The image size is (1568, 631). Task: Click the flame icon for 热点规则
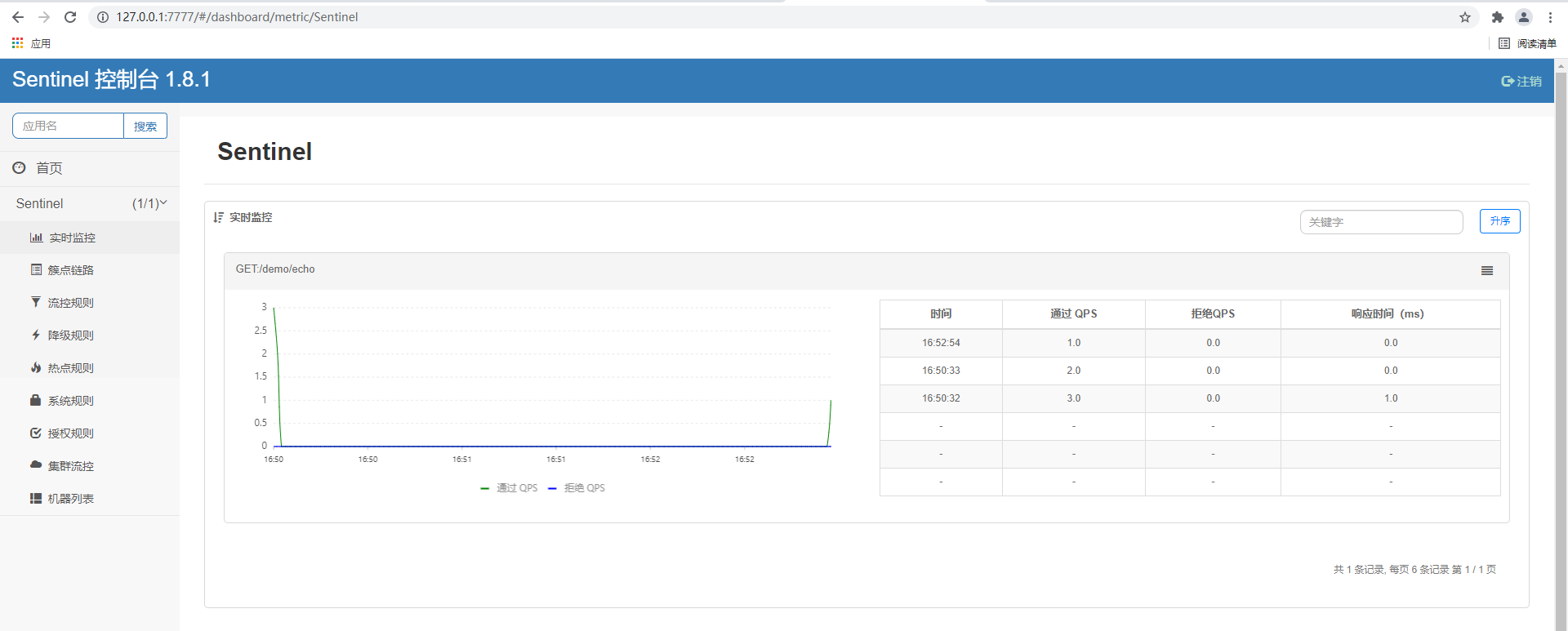coord(36,367)
